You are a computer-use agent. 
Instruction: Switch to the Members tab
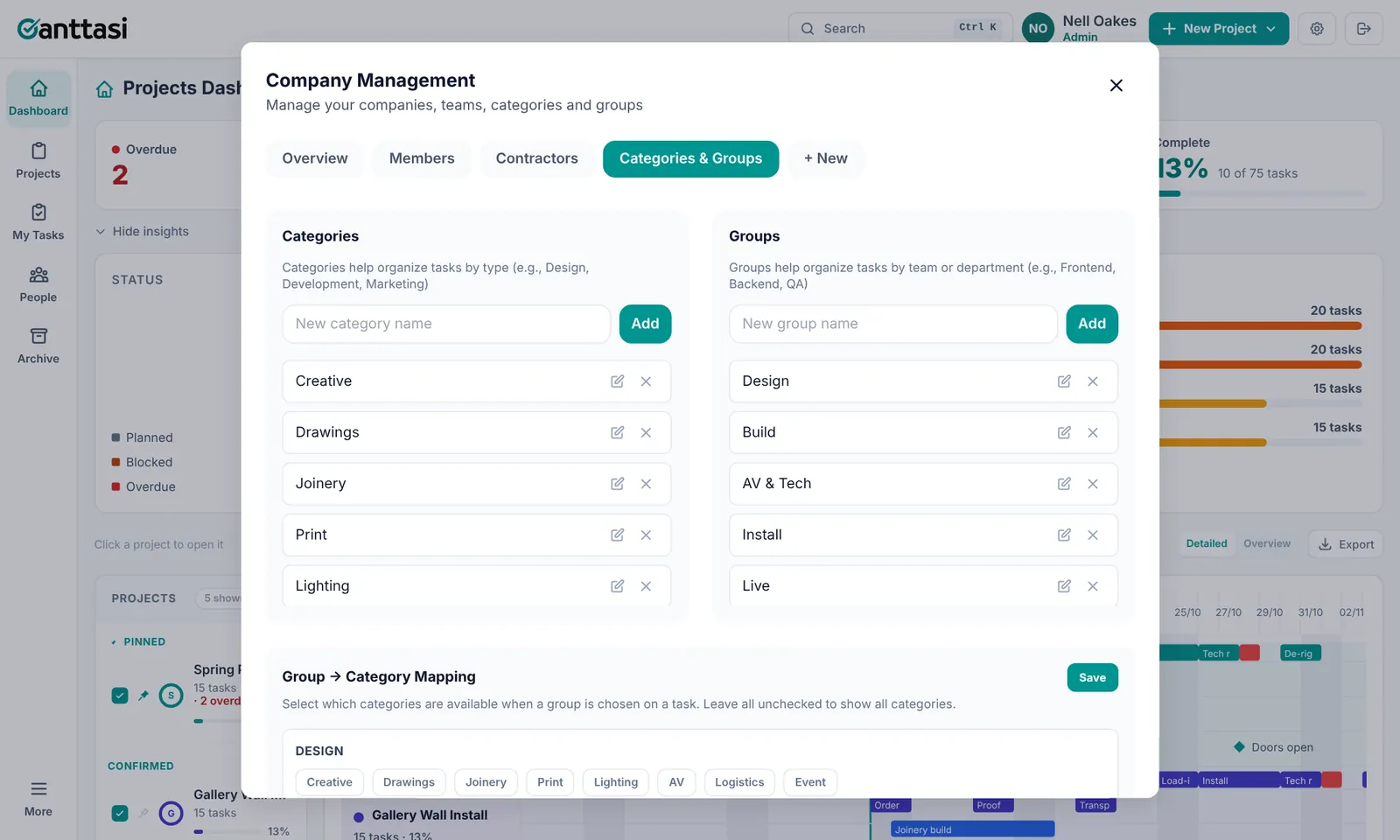(x=422, y=158)
